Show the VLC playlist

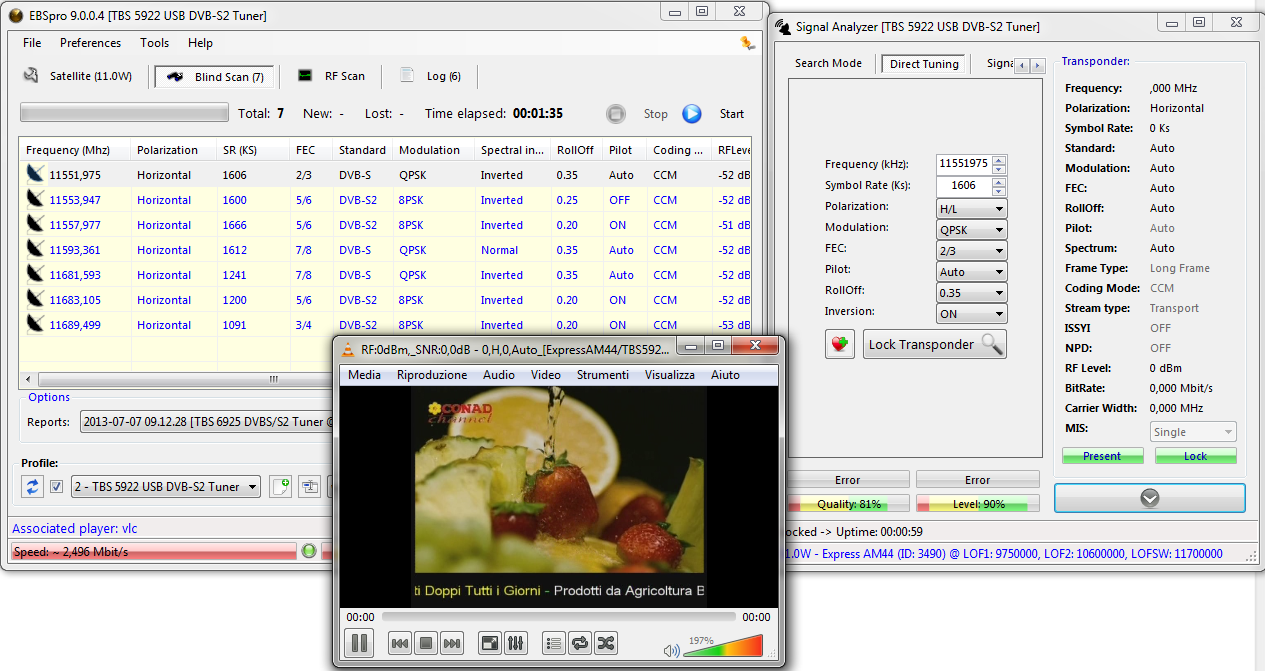point(554,644)
